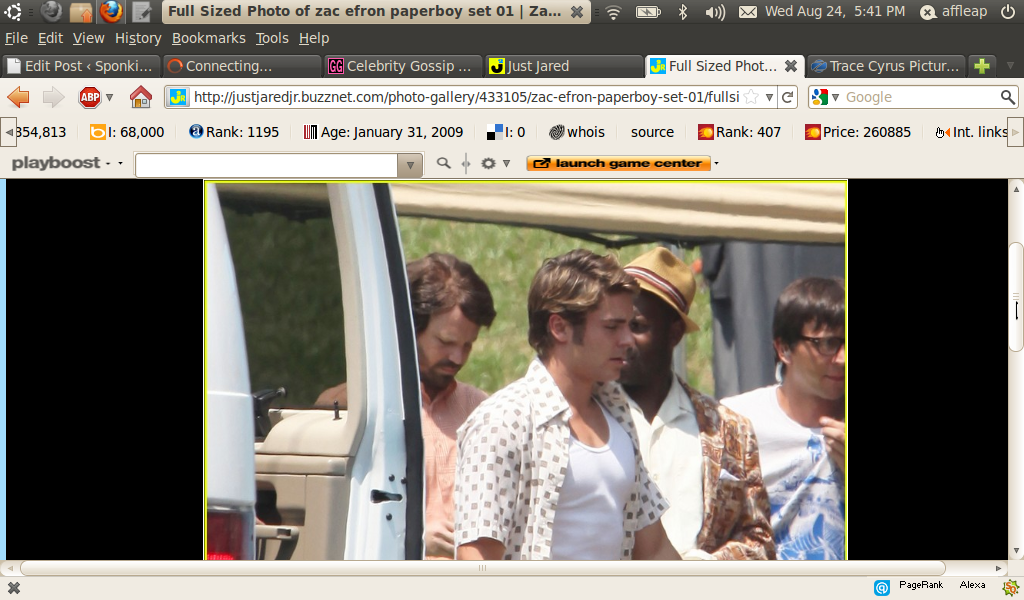Click the Bing I: 68,000 entry

pos(127,132)
